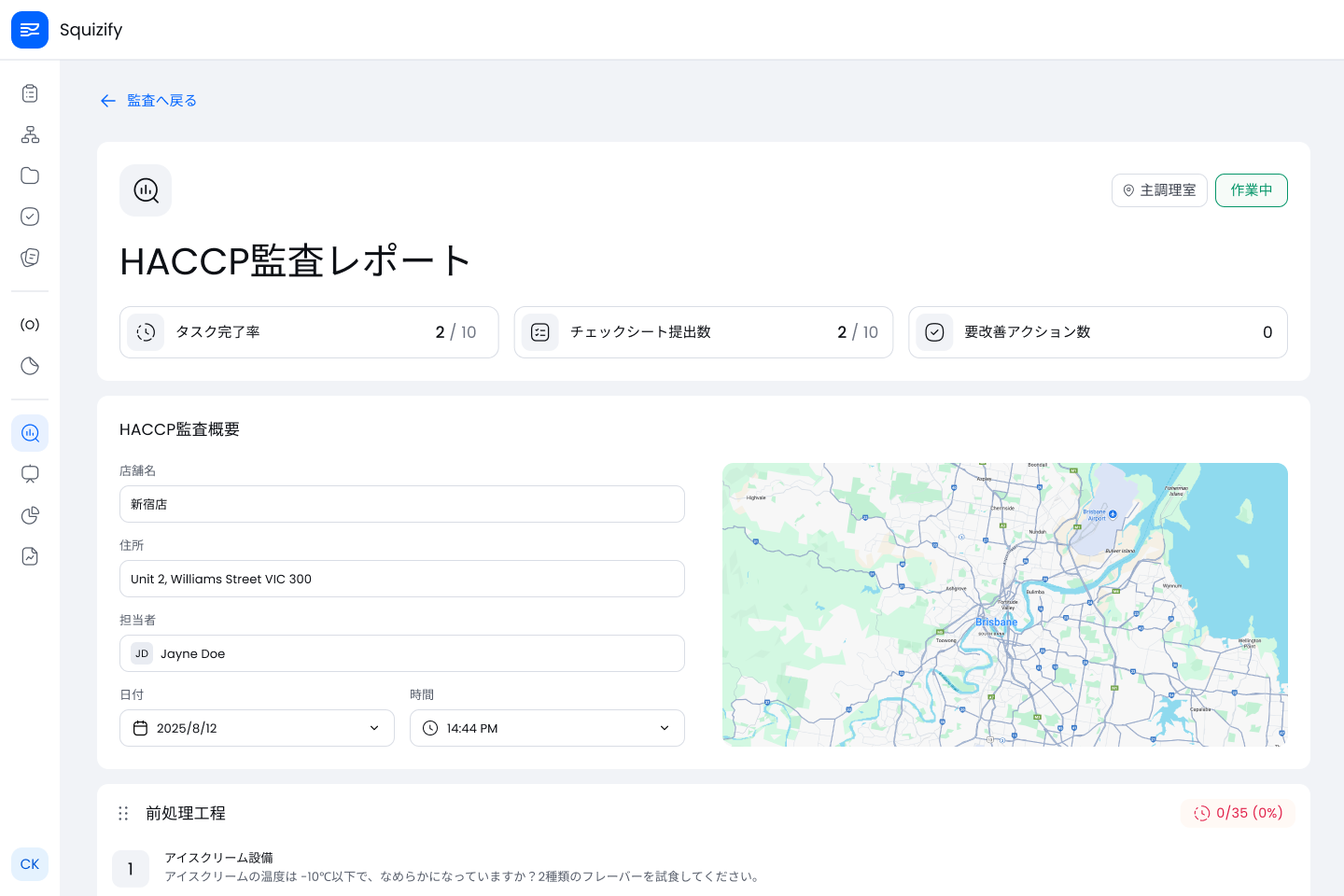This screenshot has width=1344, height=896.
Task: Select the presentation board icon in sidebar
Action: (x=30, y=474)
